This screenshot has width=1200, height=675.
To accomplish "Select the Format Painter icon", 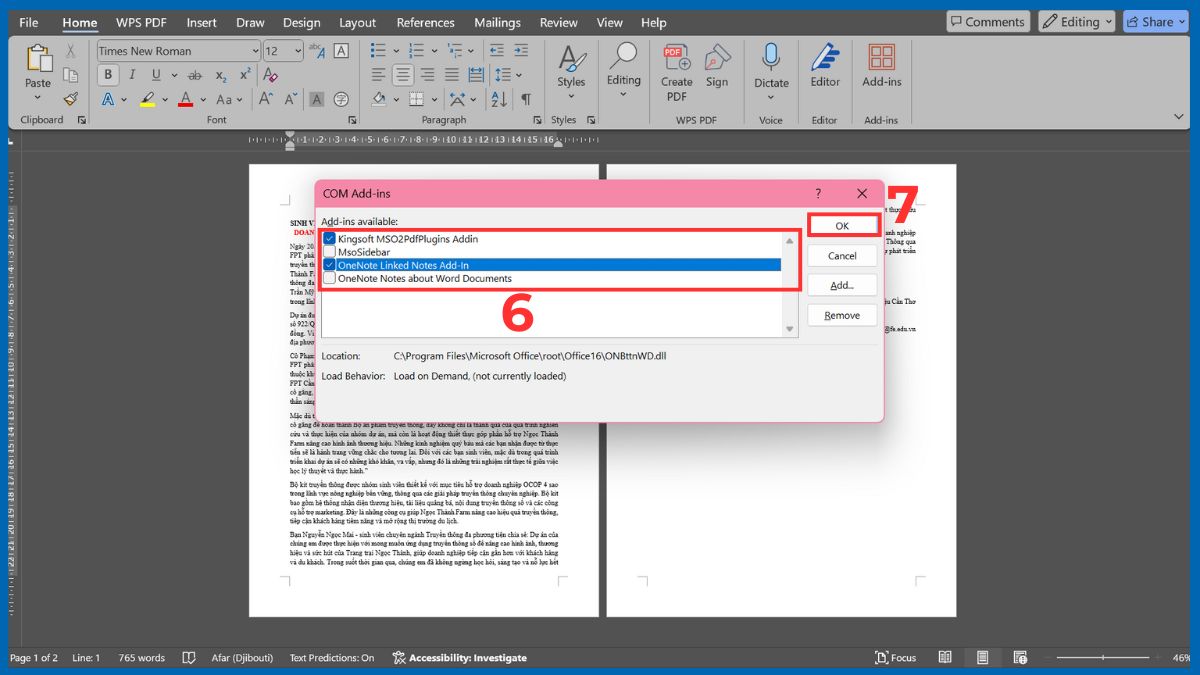I will pos(70,97).
